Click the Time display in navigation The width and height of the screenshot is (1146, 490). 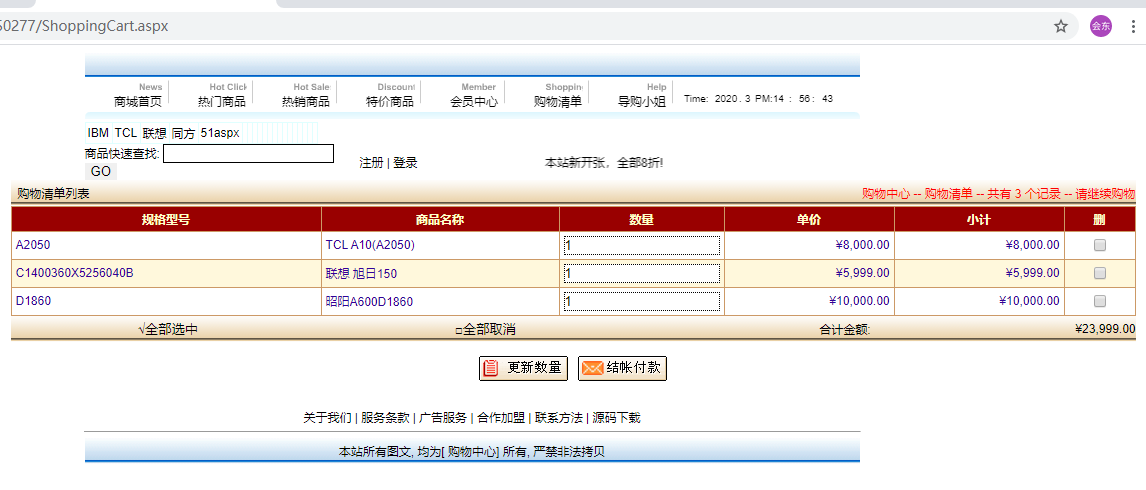tap(759, 99)
